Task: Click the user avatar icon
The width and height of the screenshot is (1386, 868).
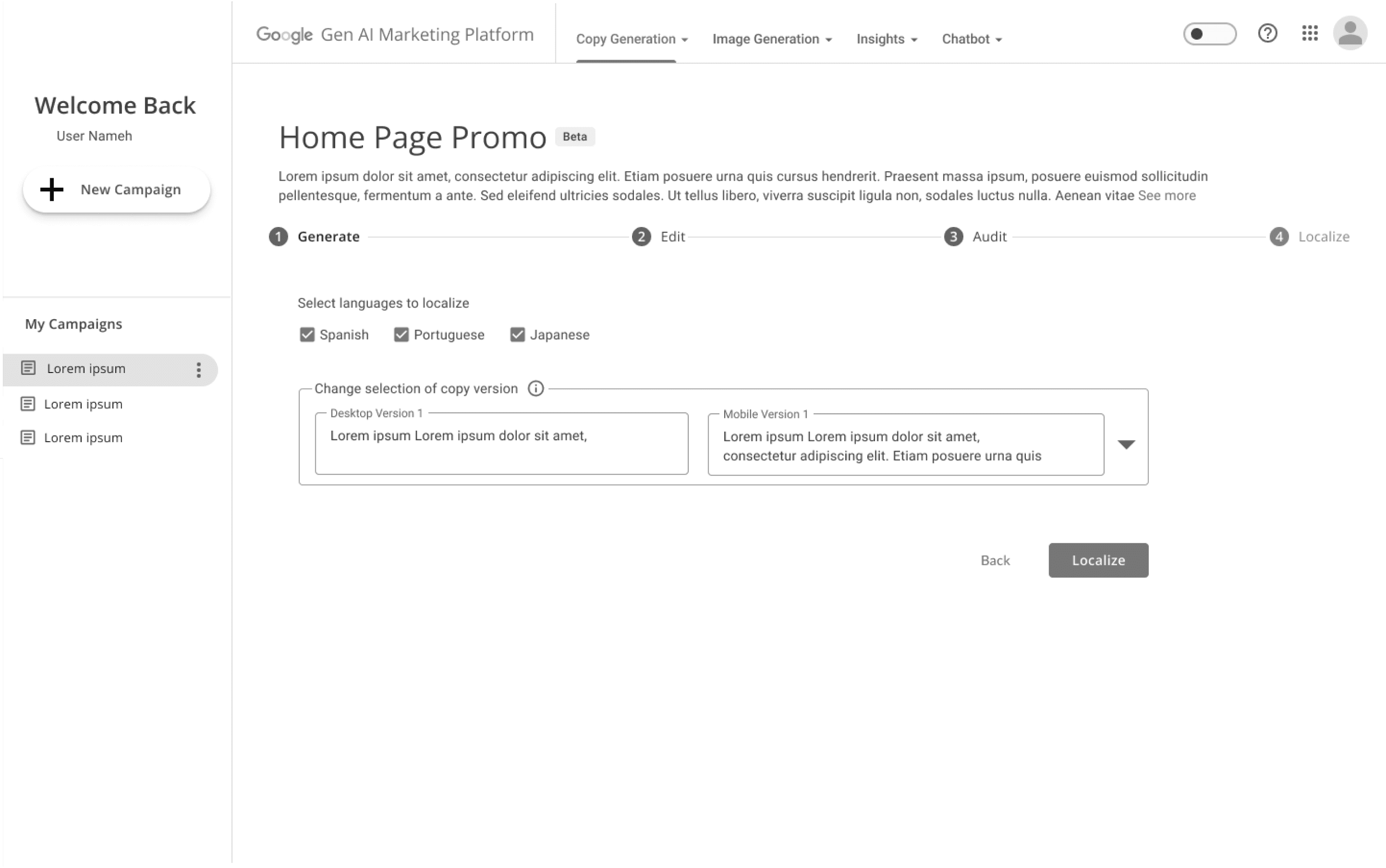Action: click(x=1350, y=33)
